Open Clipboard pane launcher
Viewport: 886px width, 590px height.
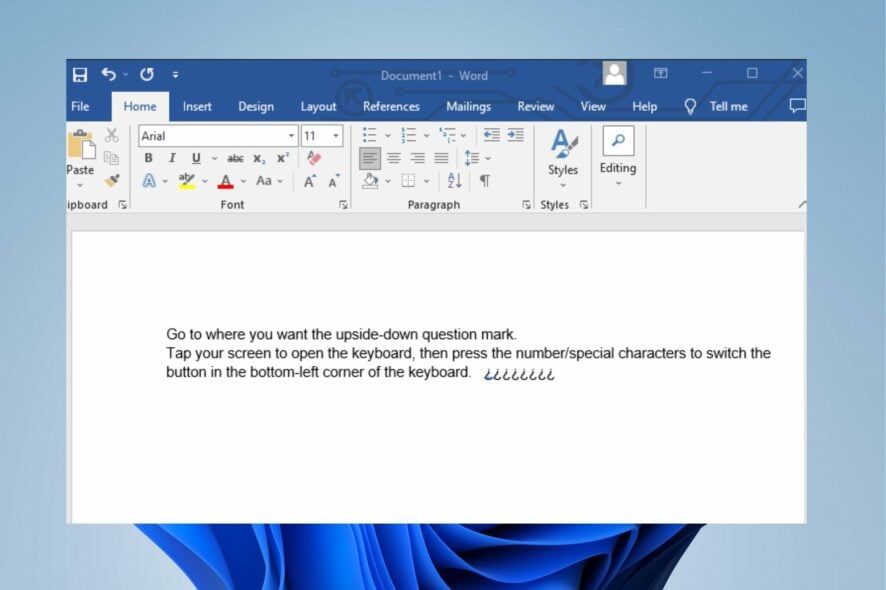[x=122, y=205]
